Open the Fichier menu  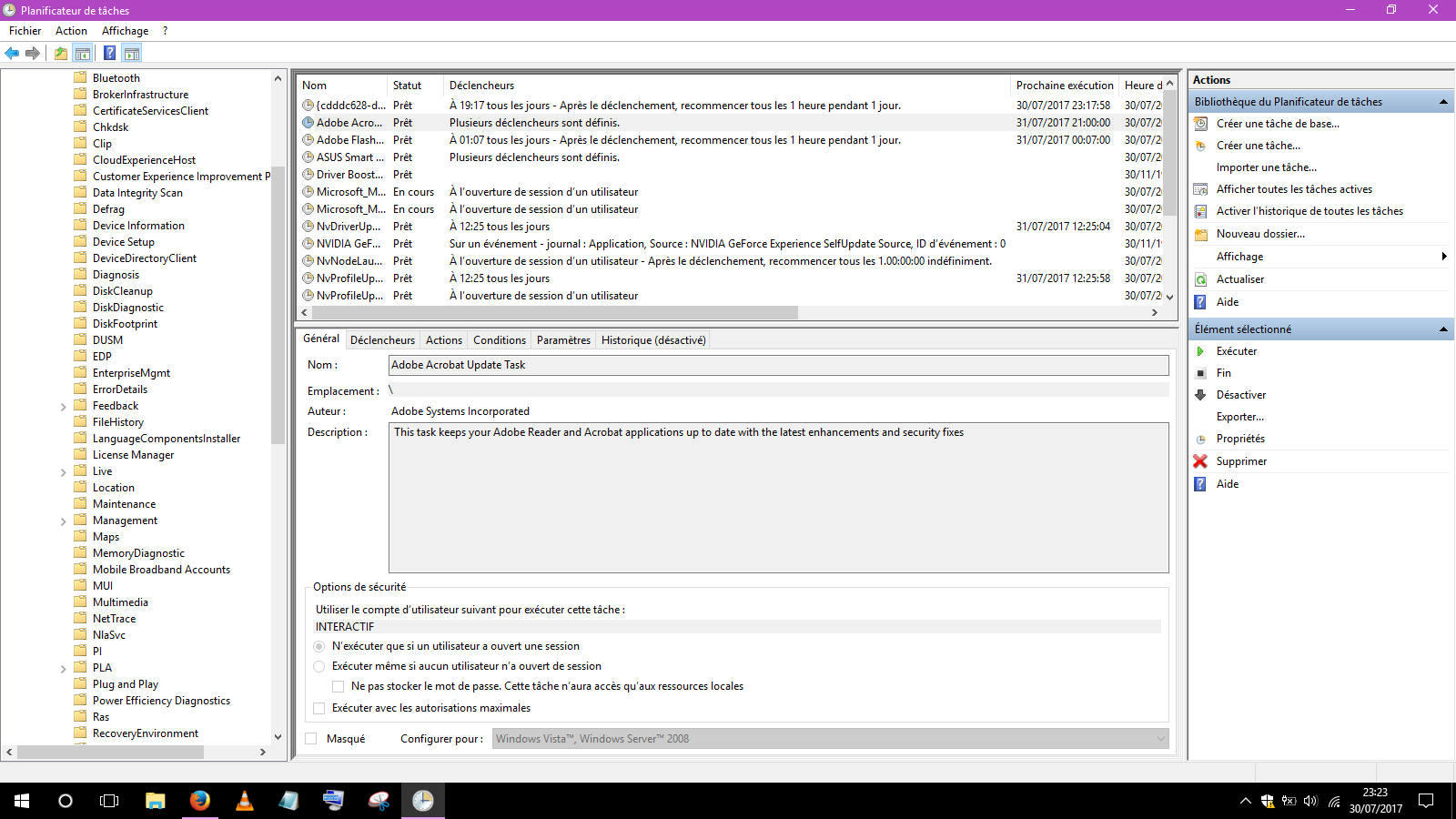(x=25, y=31)
